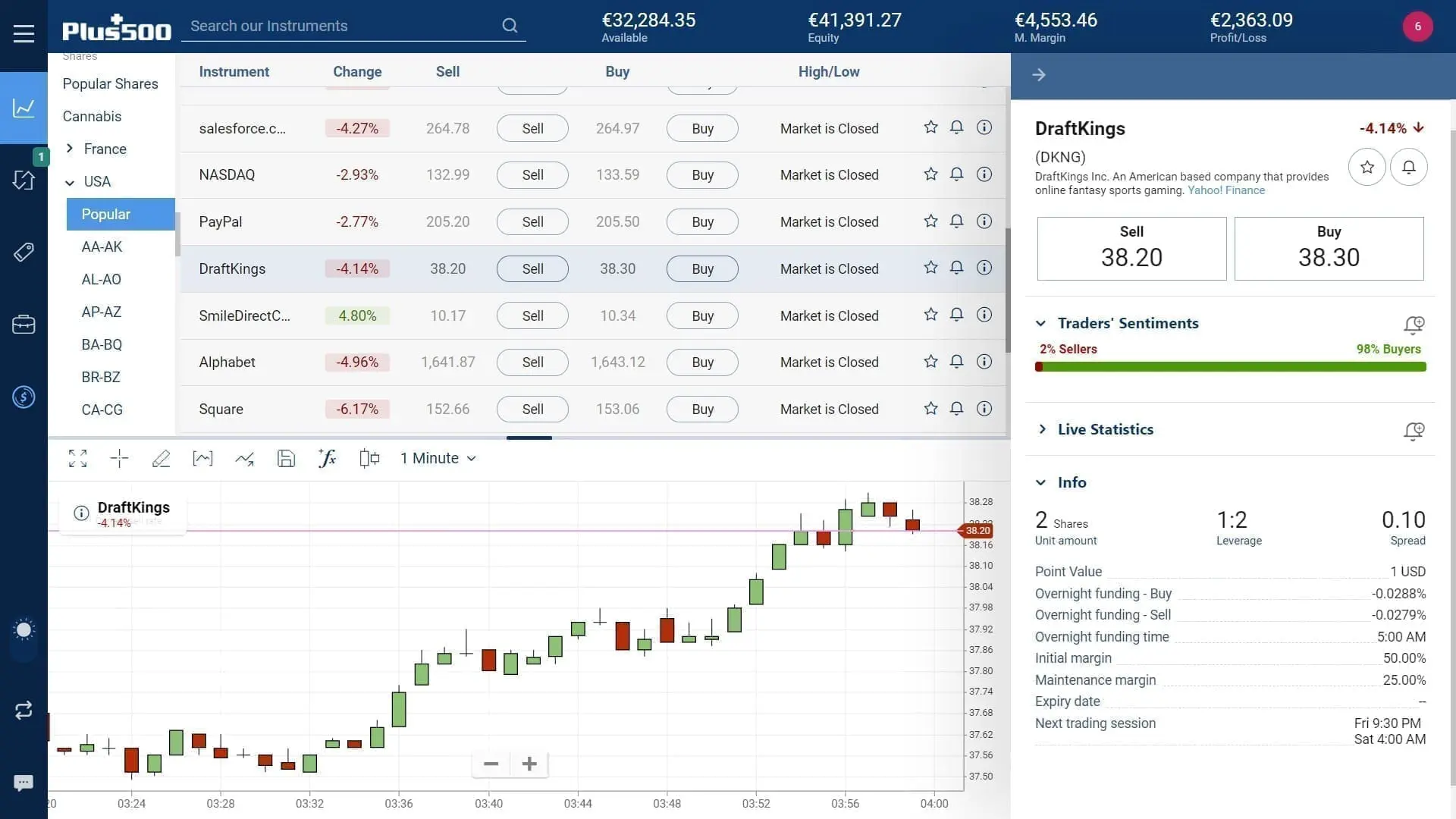Click the Traders' Sentiments buyers bar
The height and width of the screenshot is (819, 1456).
[x=1235, y=367]
